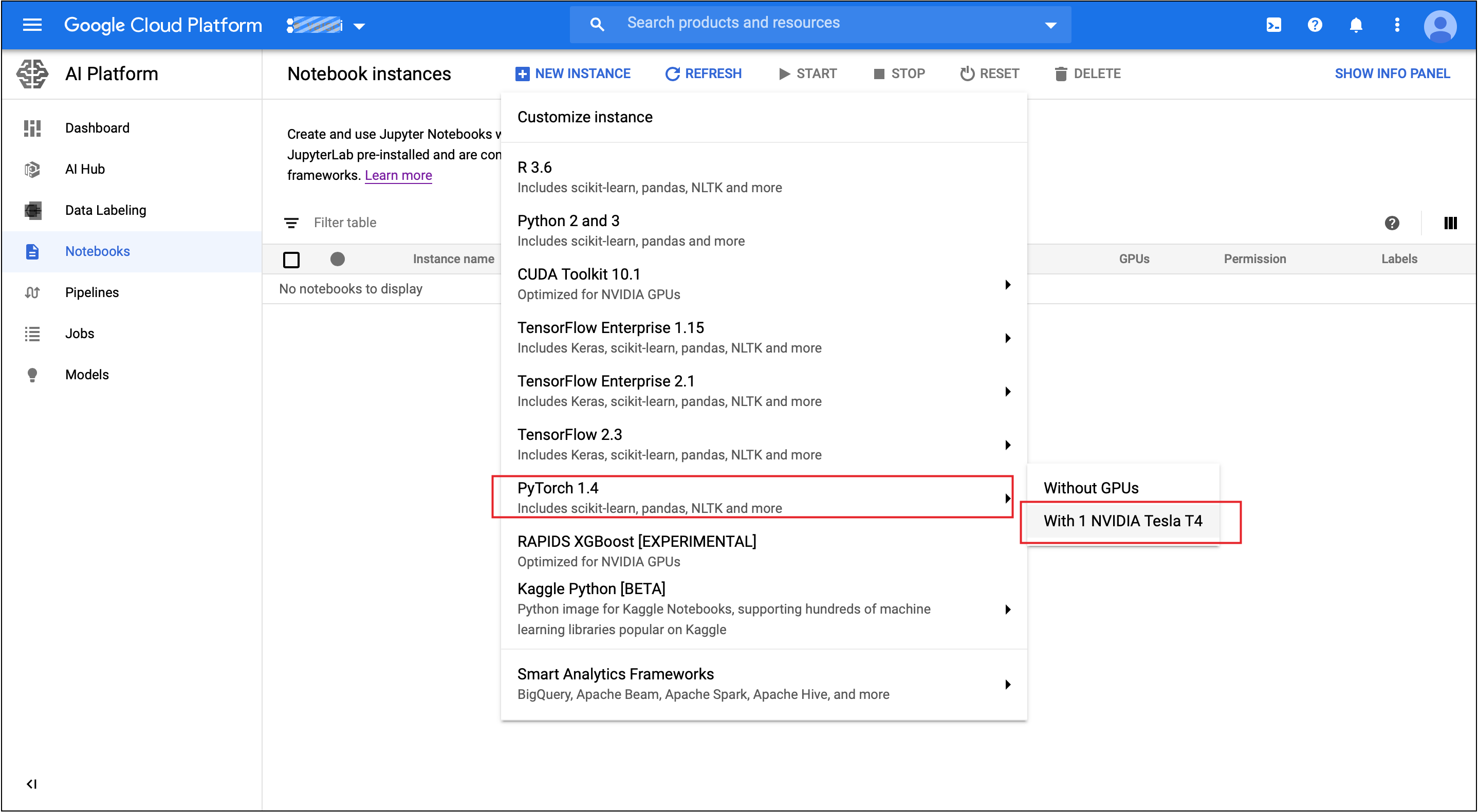The width and height of the screenshot is (1478, 812).
Task: Open the Learn more link
Action: point(398,175)
